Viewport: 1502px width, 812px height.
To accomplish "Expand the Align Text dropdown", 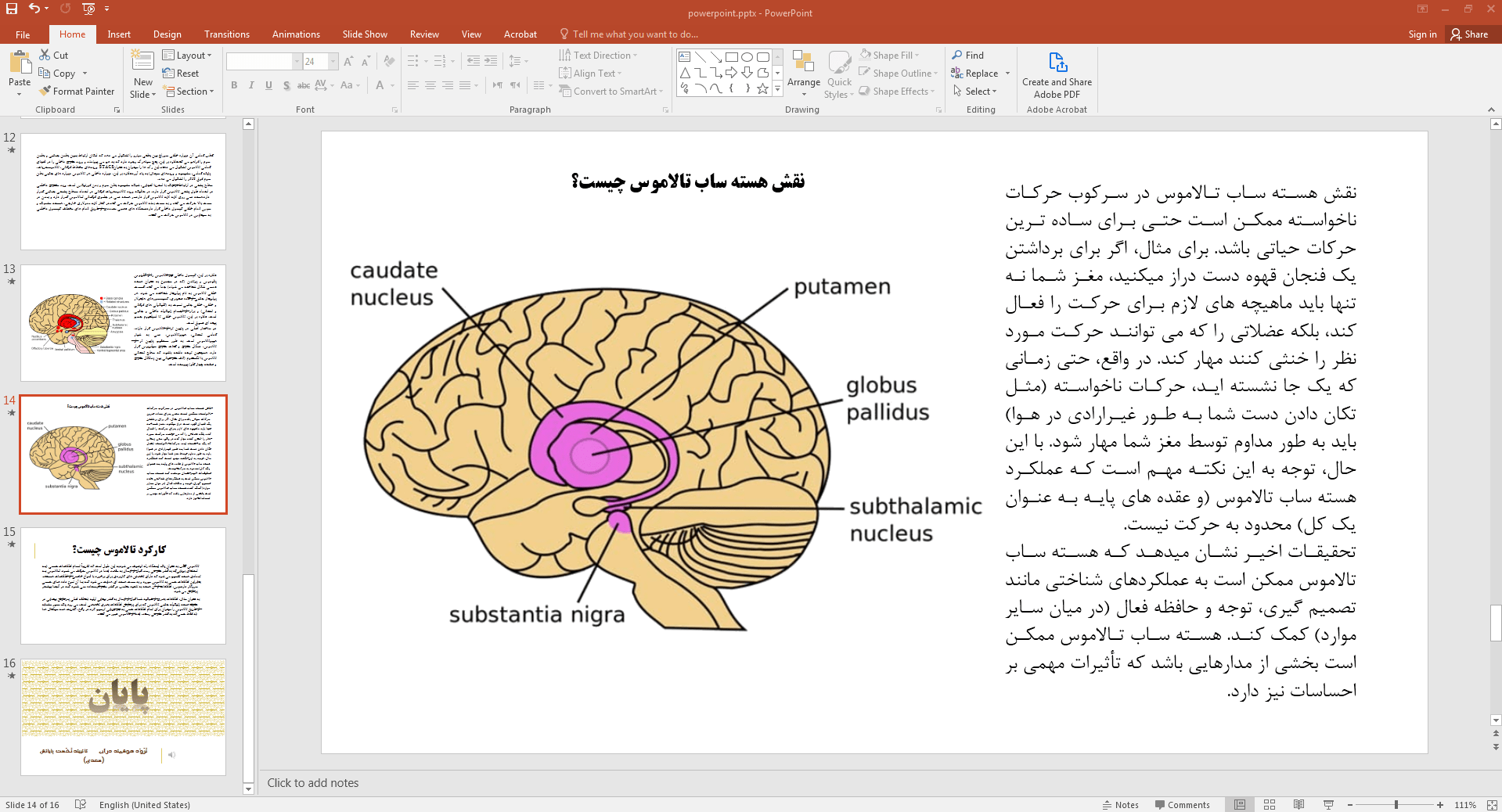I will tap(590, 73).
